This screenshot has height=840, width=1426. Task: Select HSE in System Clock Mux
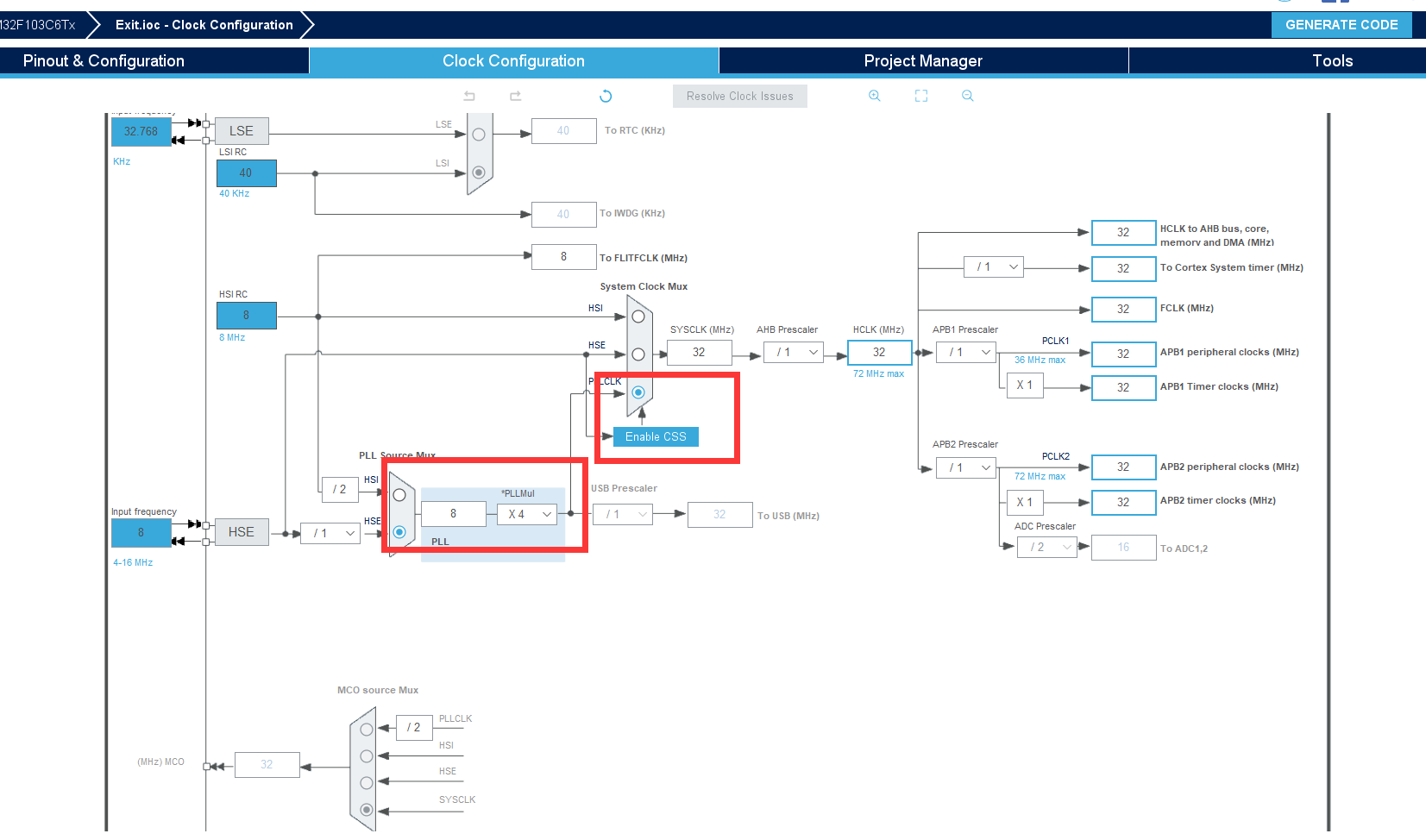pos(638,354)
